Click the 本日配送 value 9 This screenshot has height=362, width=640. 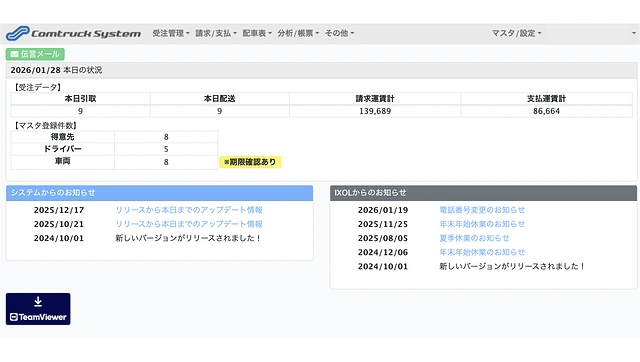tap(220, 111)
